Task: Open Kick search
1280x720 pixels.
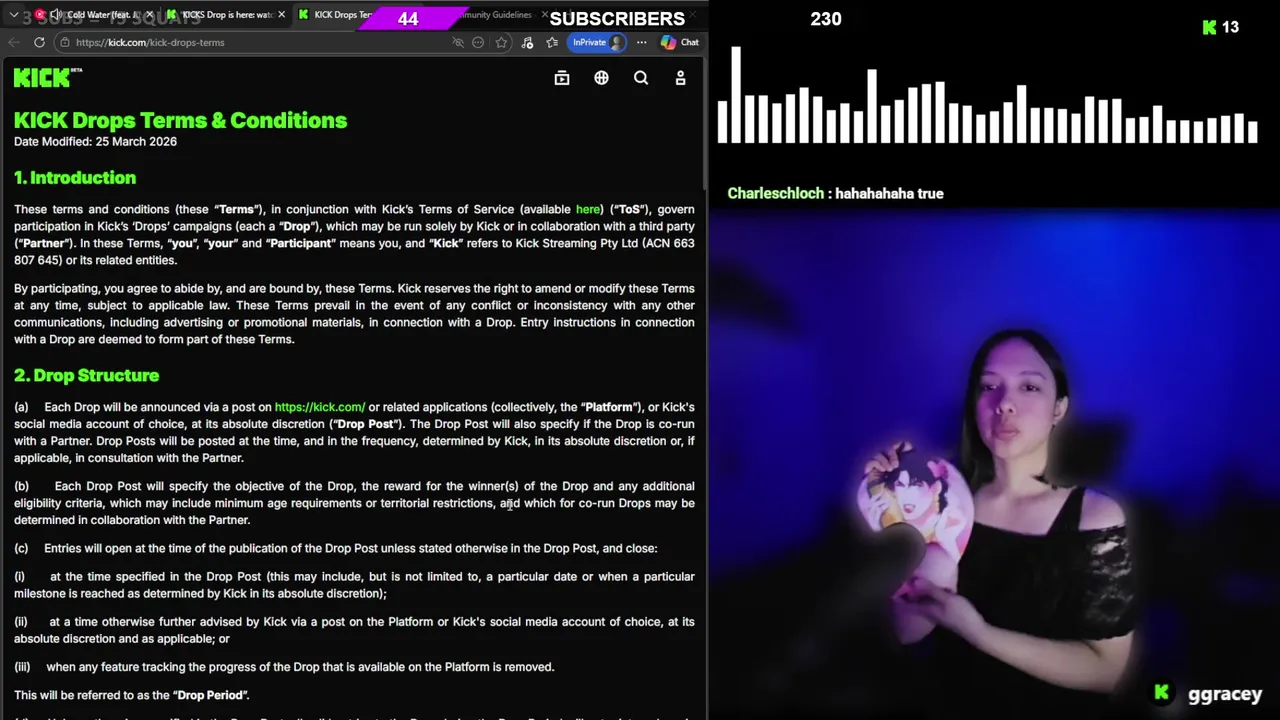Action: 641,78
